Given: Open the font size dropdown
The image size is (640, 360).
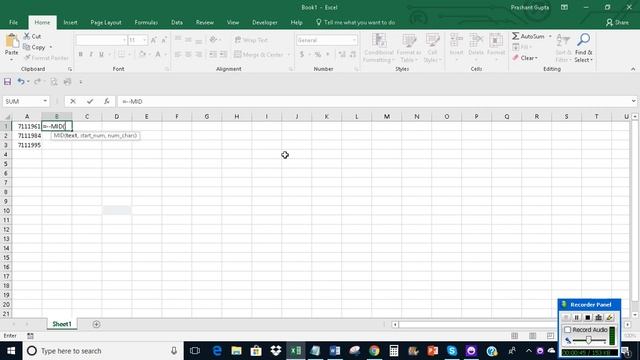Looking at the screenshot, I should point(144,40).
